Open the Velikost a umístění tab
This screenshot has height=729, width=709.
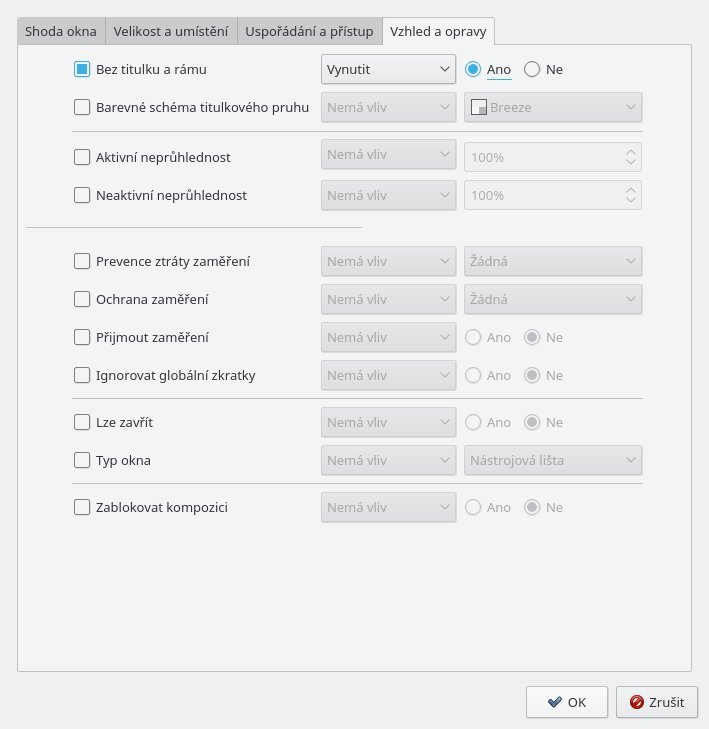(x=171, y=31)
